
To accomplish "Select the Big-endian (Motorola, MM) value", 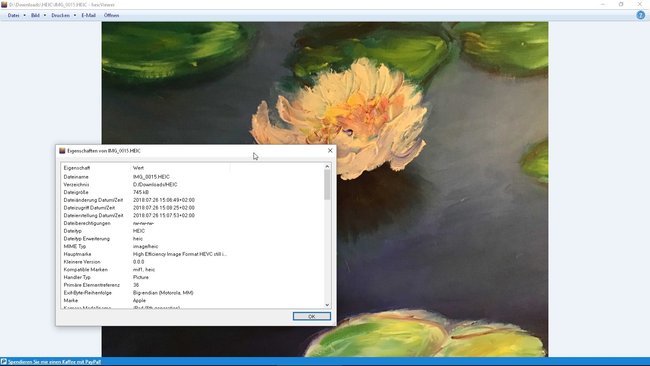I will [163, 293].
